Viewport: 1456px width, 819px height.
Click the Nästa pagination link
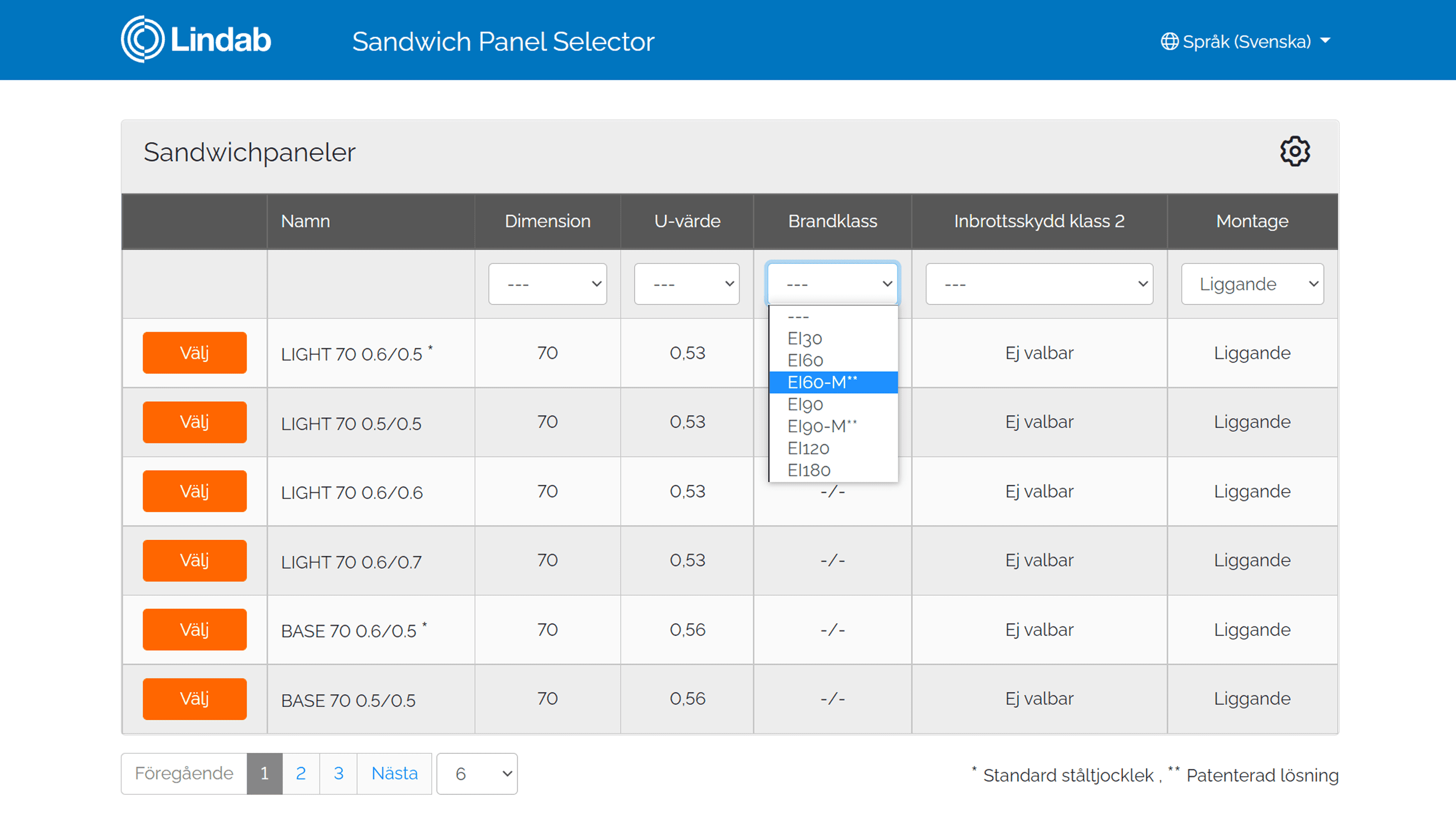point(394,773)
